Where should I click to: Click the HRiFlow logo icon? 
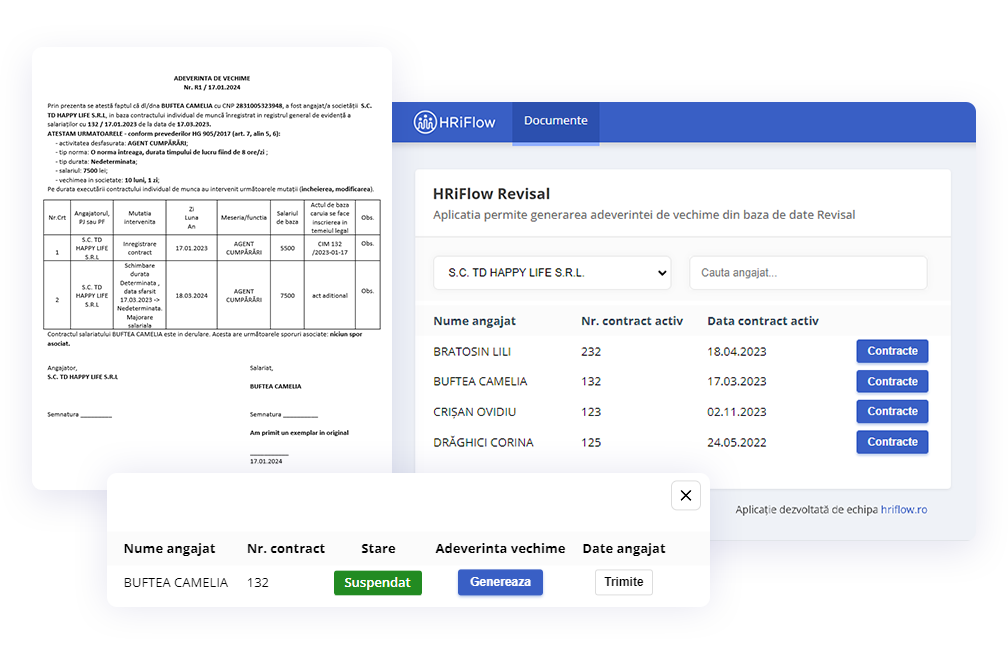pyautogui.click(x=424, y=122)
